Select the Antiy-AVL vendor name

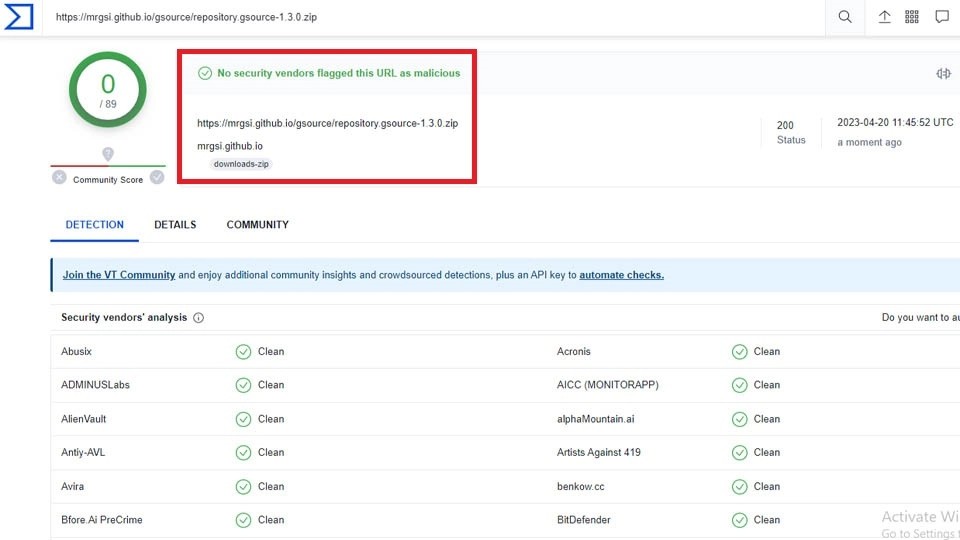[83, 452]
